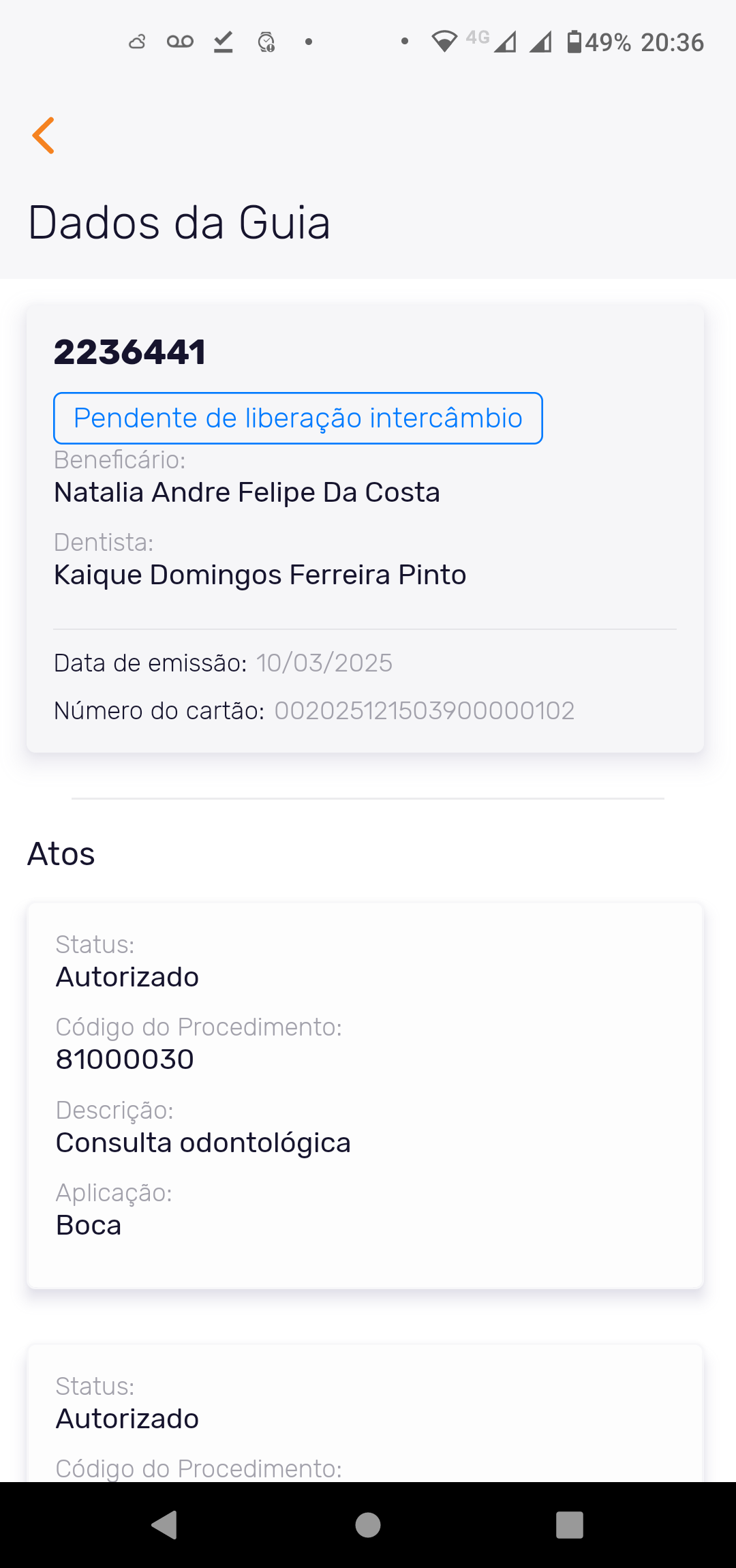The width and height of the screenshot is (736, 1568).
Task: Tap the Wi-Fi status icon
Action: pyautogui.click(x=444, y=42)
